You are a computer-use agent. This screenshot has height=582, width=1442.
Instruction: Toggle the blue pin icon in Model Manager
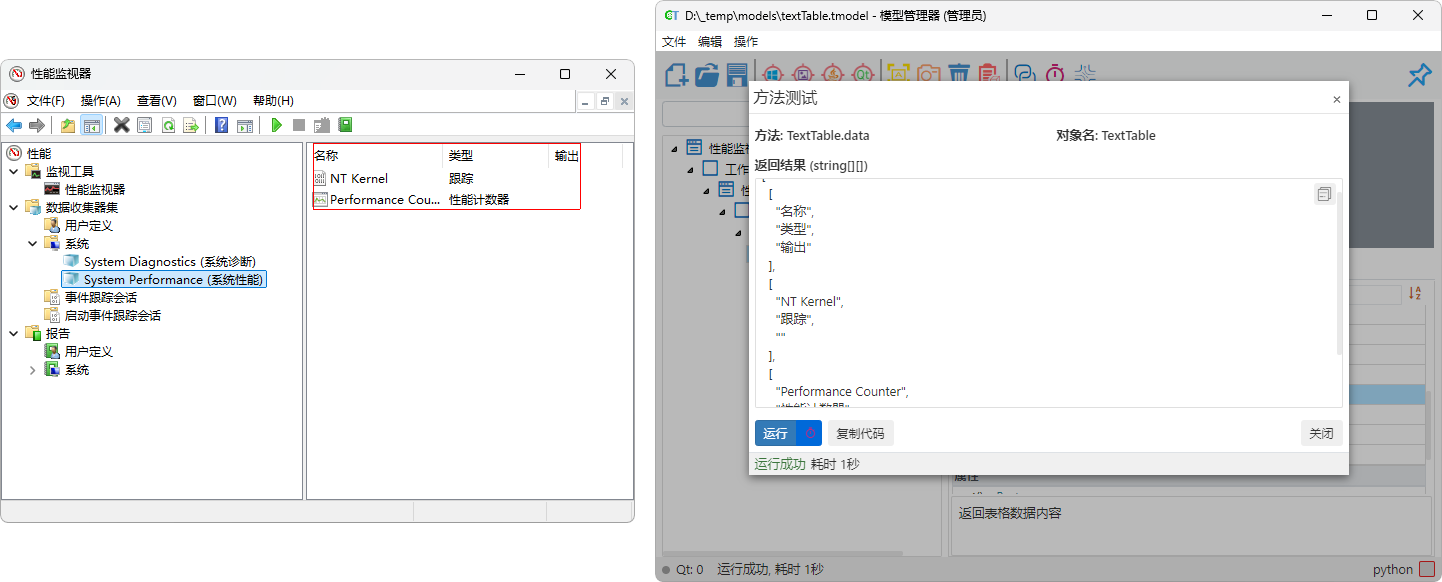pyautogui.click(x=1419, y=75)
